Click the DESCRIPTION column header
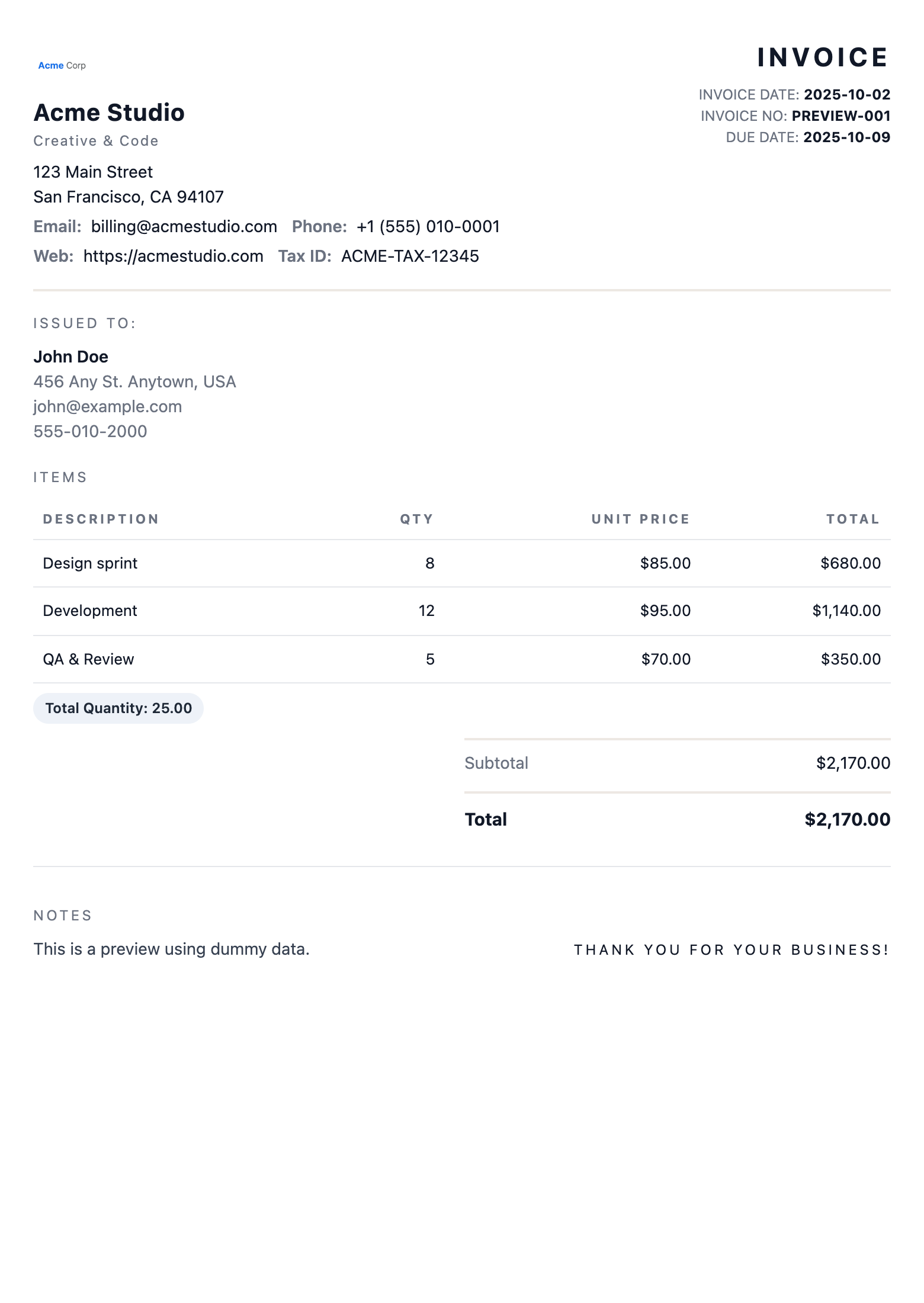This screenshot has width=924, height=1303. tap(101, 519)
